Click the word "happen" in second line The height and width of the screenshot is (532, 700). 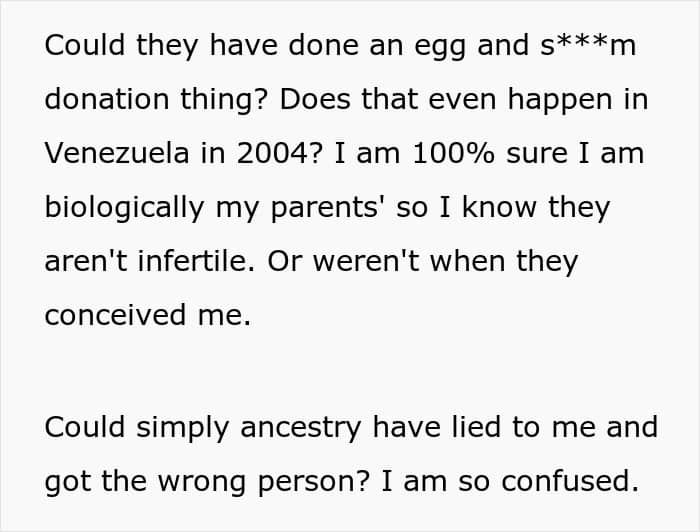click(x=560, y=101)
